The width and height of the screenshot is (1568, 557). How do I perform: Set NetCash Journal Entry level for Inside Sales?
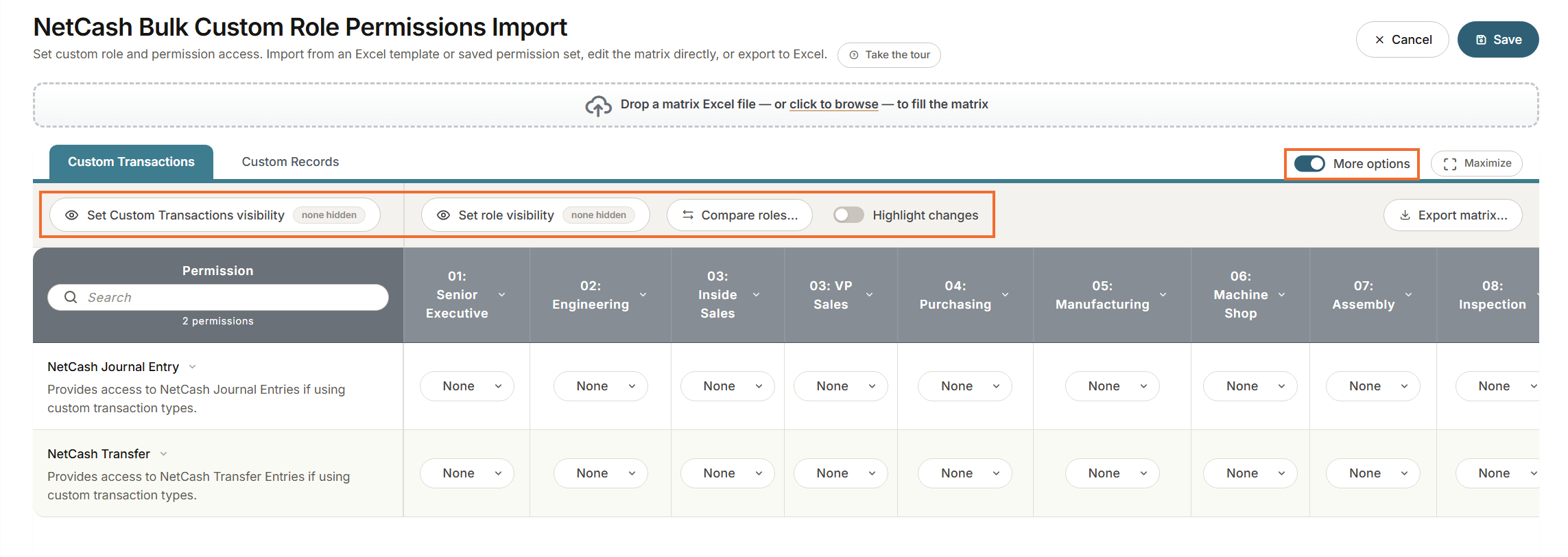(728, 386)
